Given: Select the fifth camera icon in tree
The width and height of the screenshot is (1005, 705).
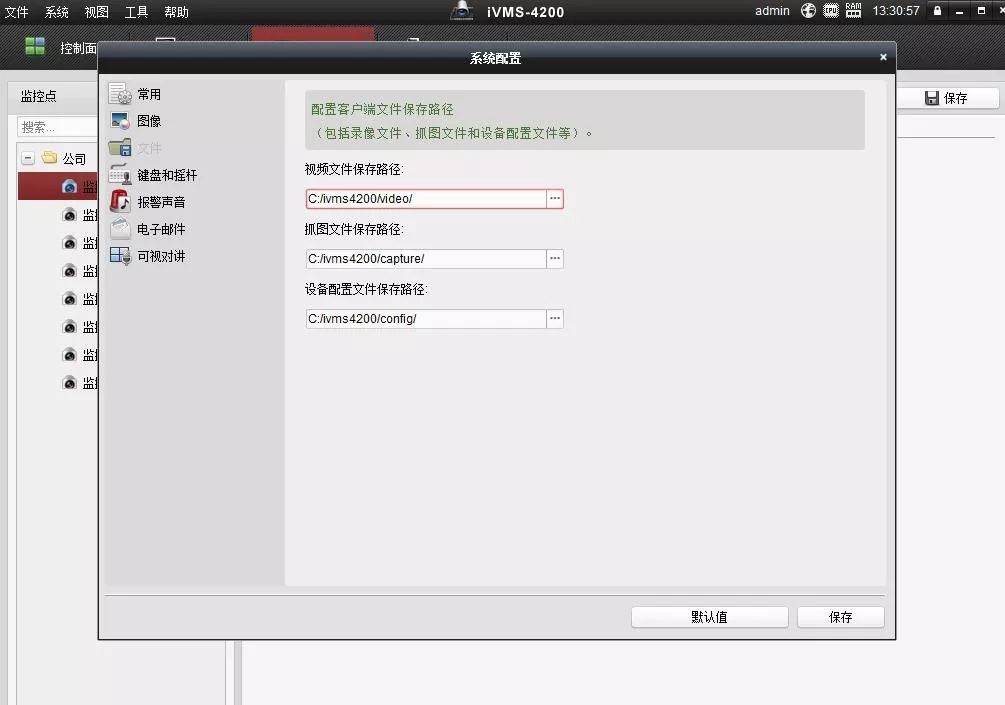Looking at the screenshot, I should pyautogui.click(x=69, y=299).
